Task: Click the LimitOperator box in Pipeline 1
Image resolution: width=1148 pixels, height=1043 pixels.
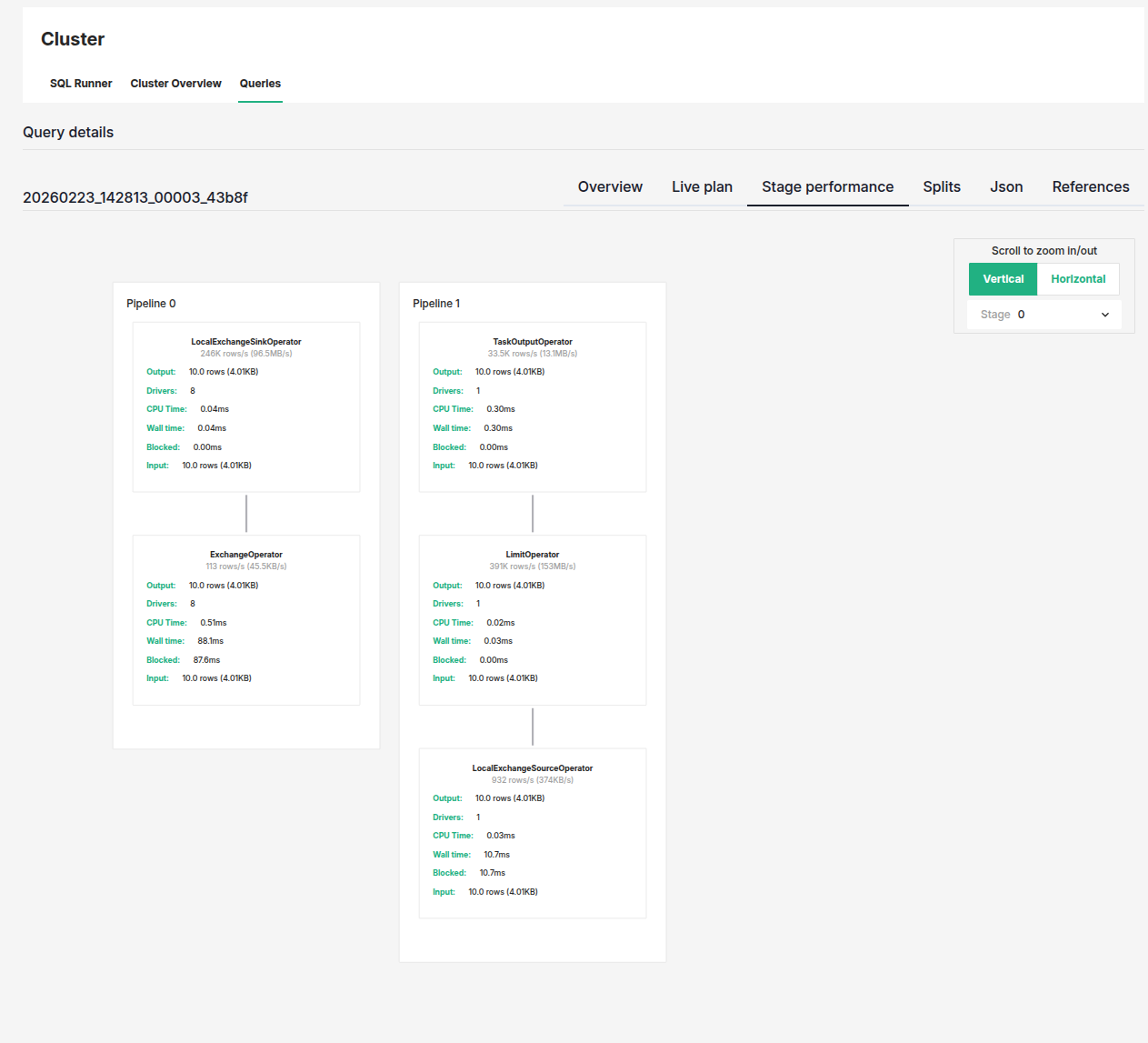Action: click(x=532, y=619)
